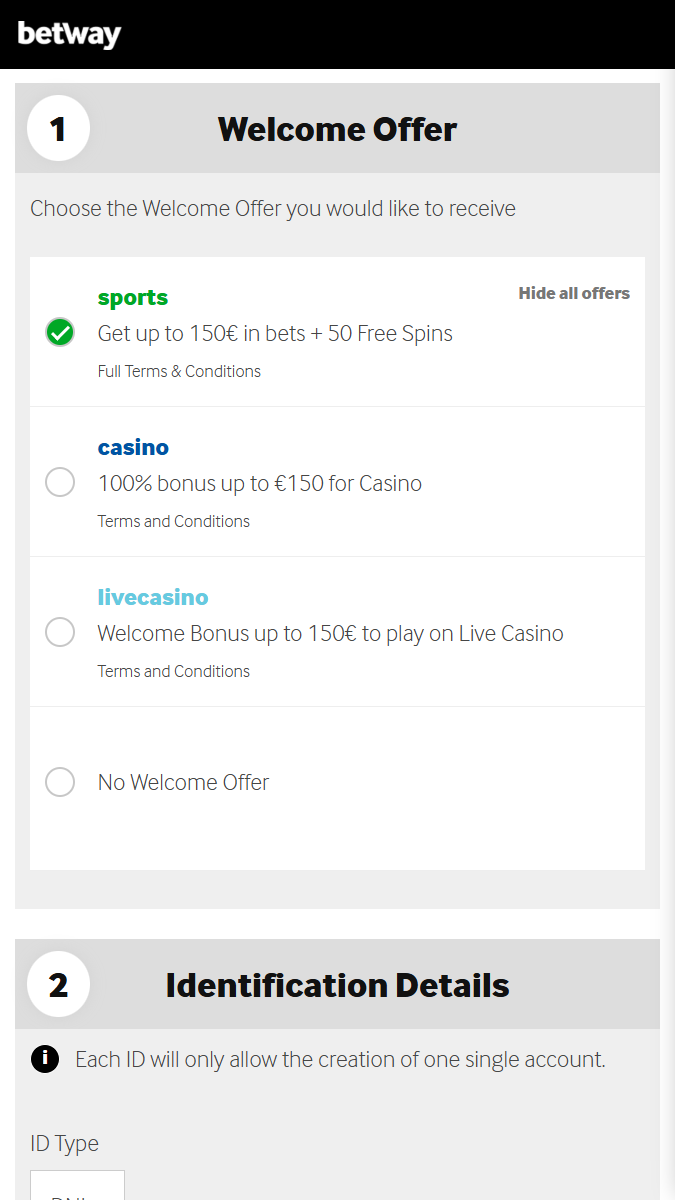Click the blue casino offer title
The height and width of the screenshot is (1200, 675).
(x=133, y=447)
